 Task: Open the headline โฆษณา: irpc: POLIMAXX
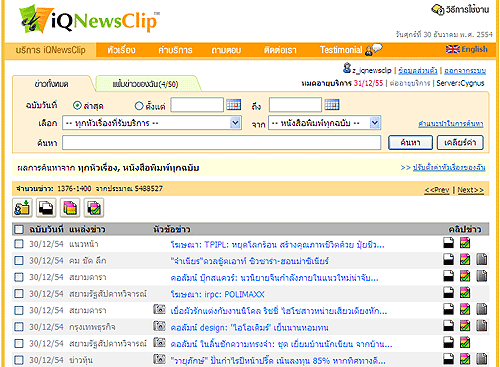[x=217, y=294]
